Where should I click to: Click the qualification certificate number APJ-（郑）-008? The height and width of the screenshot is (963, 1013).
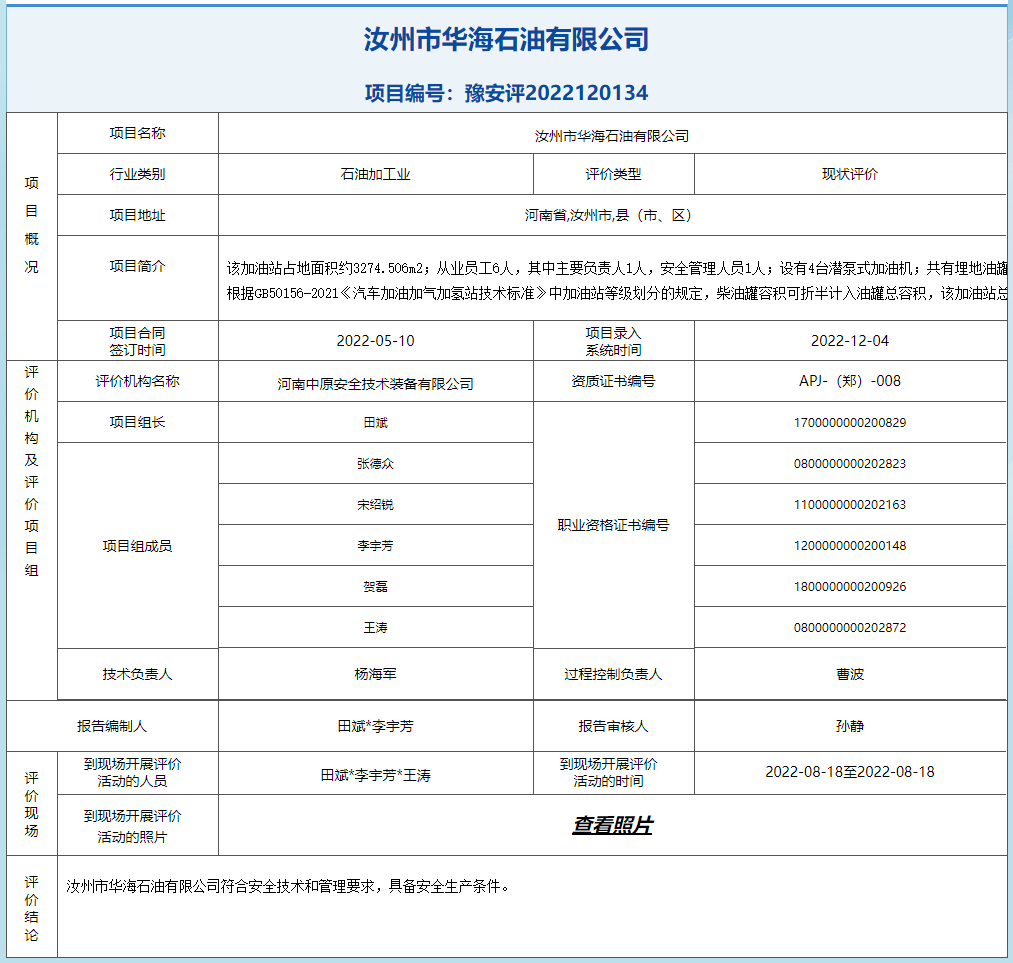tap(849, 381)
